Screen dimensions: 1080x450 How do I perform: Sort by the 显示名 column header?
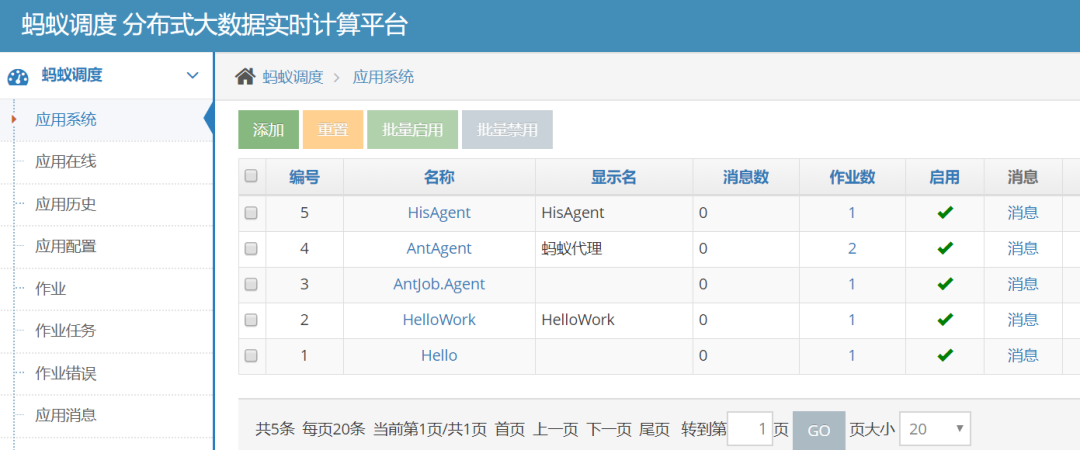click(x=614, y=177)
